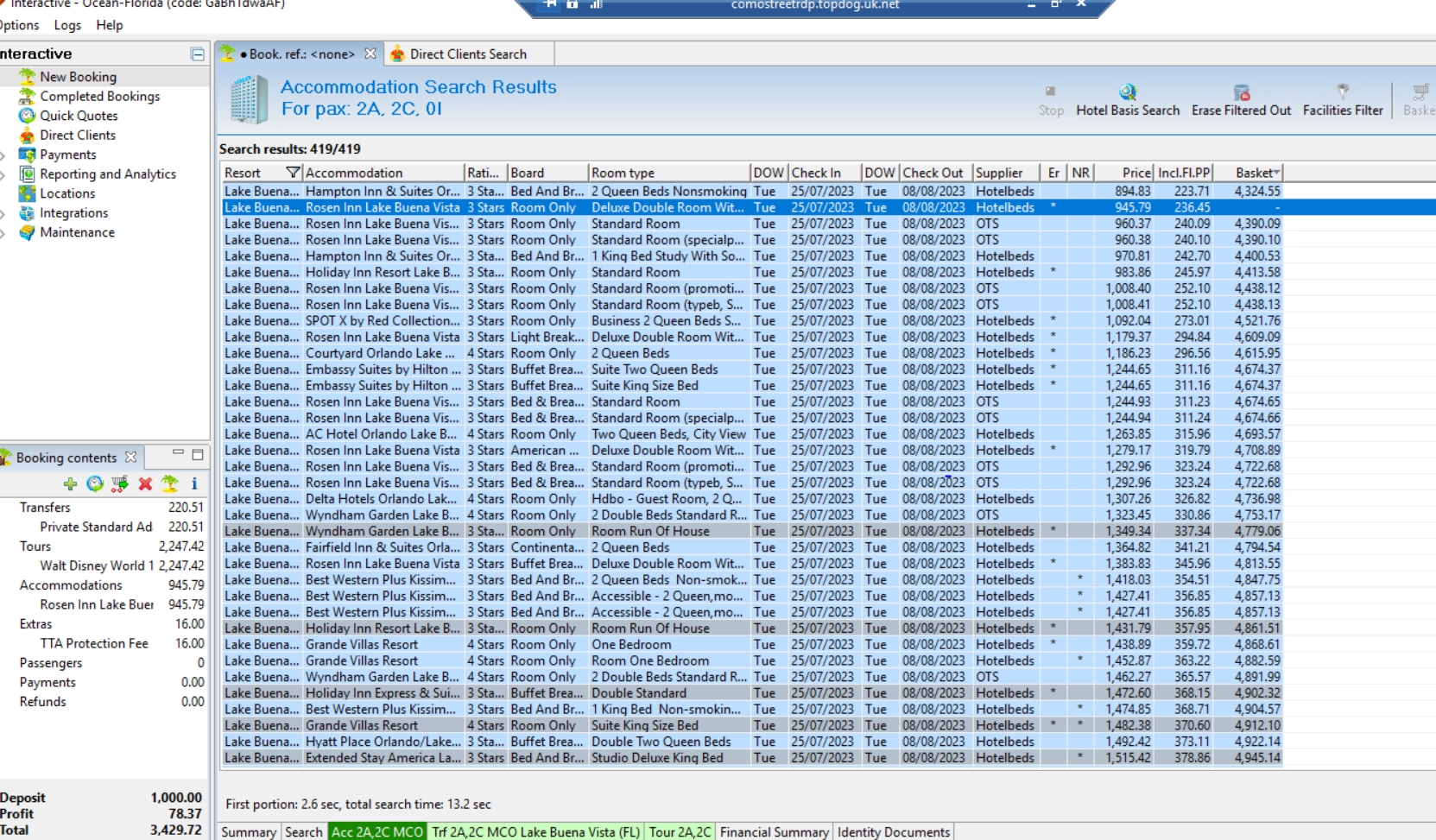The image size is (1436, 840).
Task: Open the Financial Summary tab
Action: pos(774,832)
